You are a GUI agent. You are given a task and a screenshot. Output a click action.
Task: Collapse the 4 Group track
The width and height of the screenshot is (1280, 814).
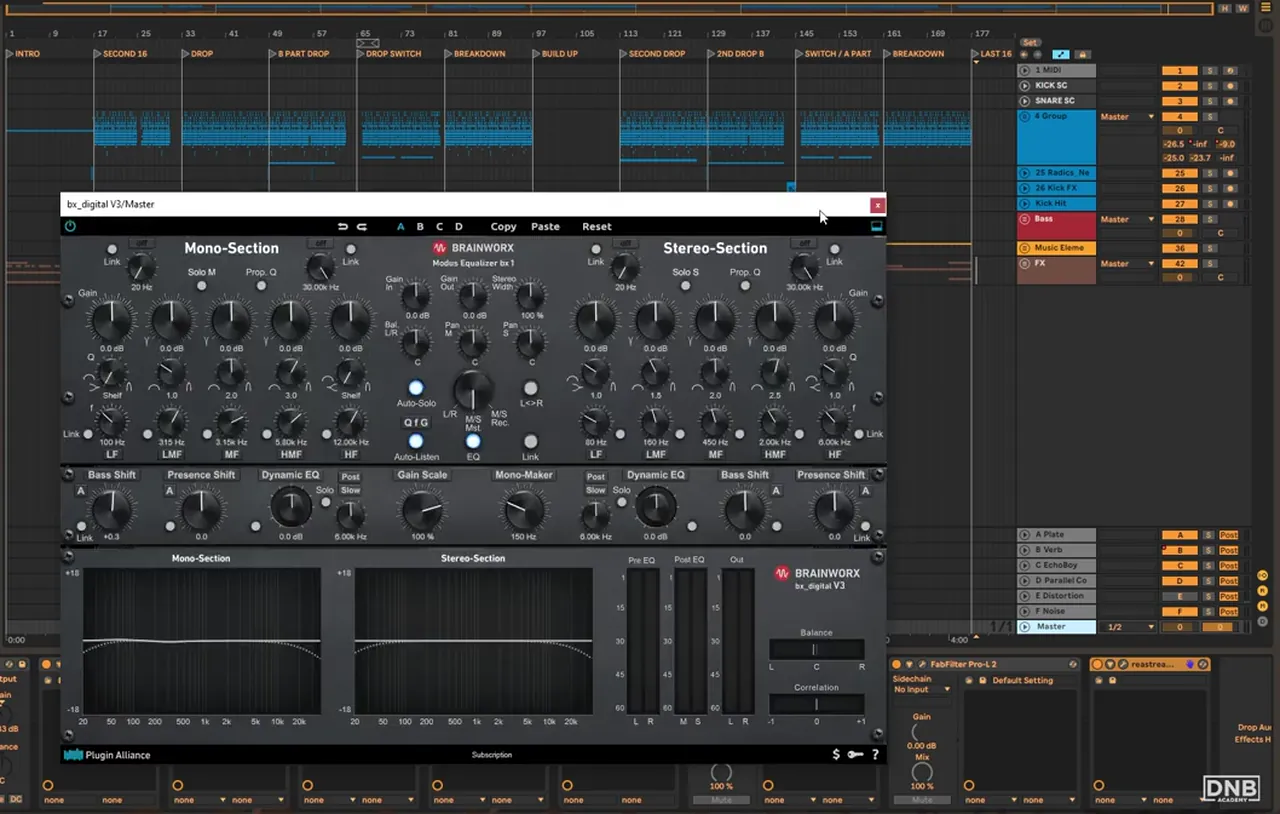[1024, 117]
